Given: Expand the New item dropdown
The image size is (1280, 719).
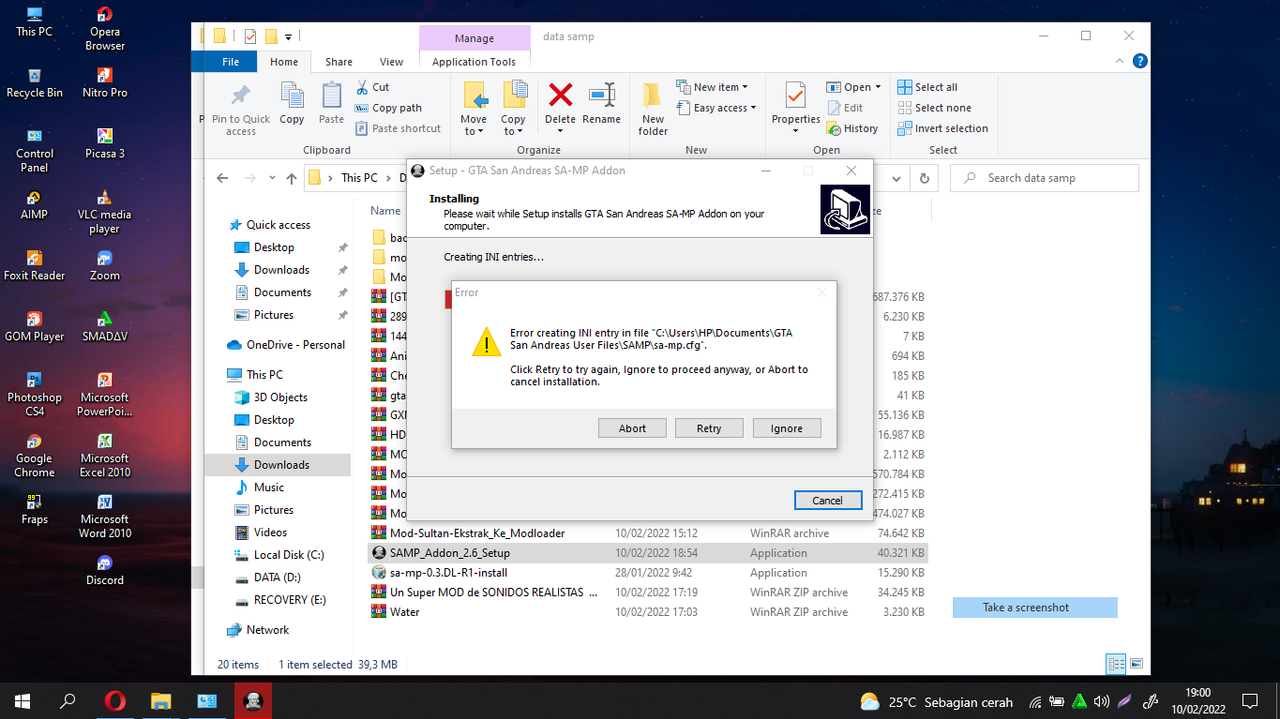Looking at the screenshot, I should click(x=712, y=87).
